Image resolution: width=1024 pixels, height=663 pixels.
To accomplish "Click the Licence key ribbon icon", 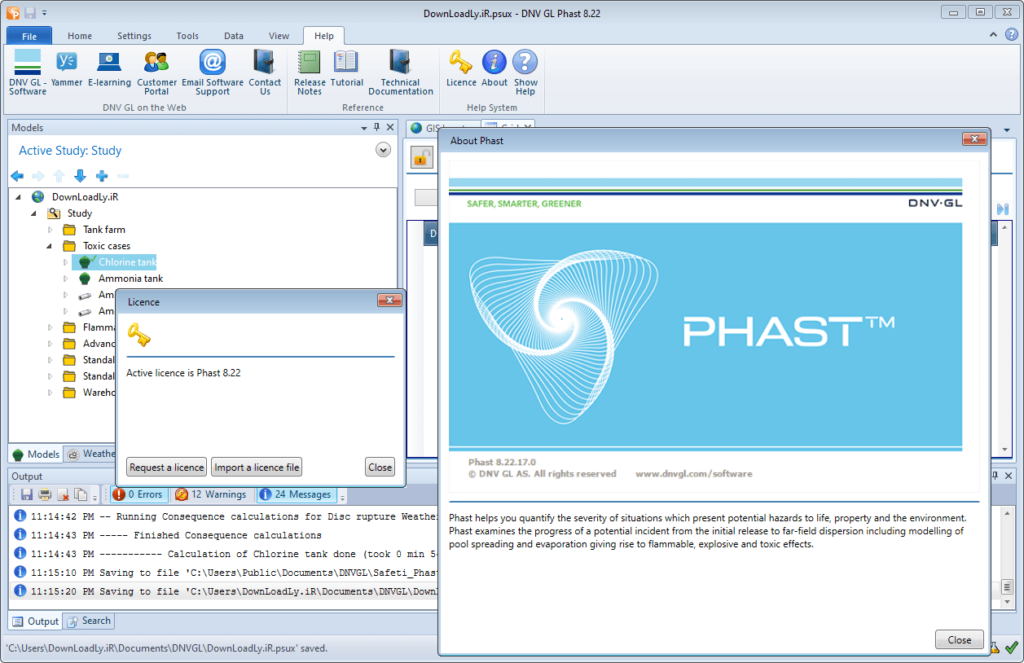I will (x=461, y=68).
